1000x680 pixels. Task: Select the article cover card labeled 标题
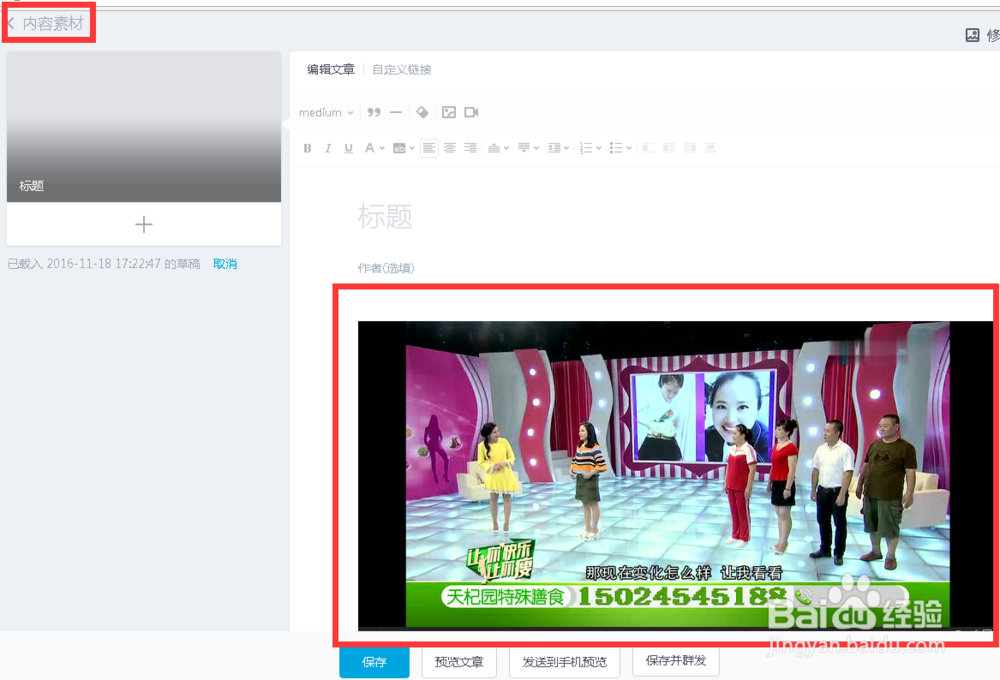click(144, 127)
